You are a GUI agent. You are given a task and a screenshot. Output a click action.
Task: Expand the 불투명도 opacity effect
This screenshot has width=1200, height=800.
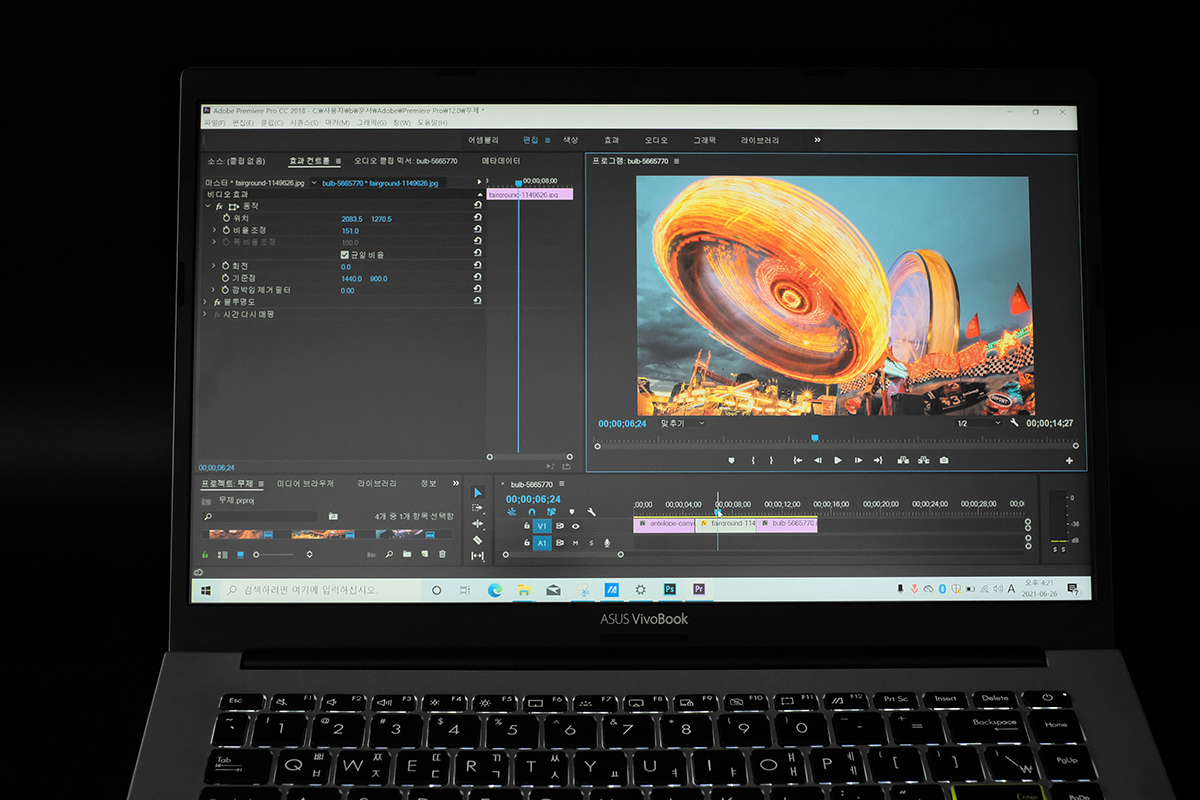(206, 301)
